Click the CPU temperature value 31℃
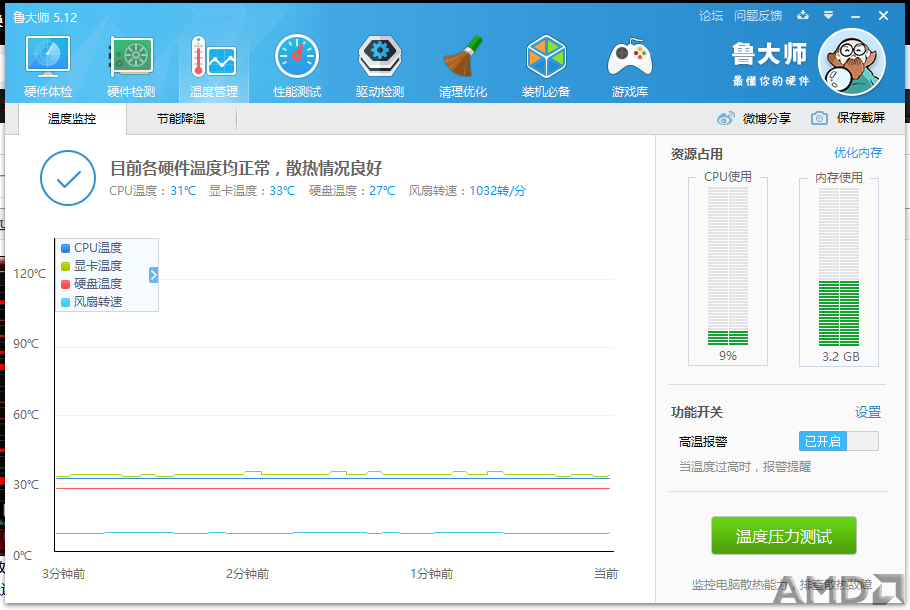Viewport: 910px width, 610px height. point(183,191)
